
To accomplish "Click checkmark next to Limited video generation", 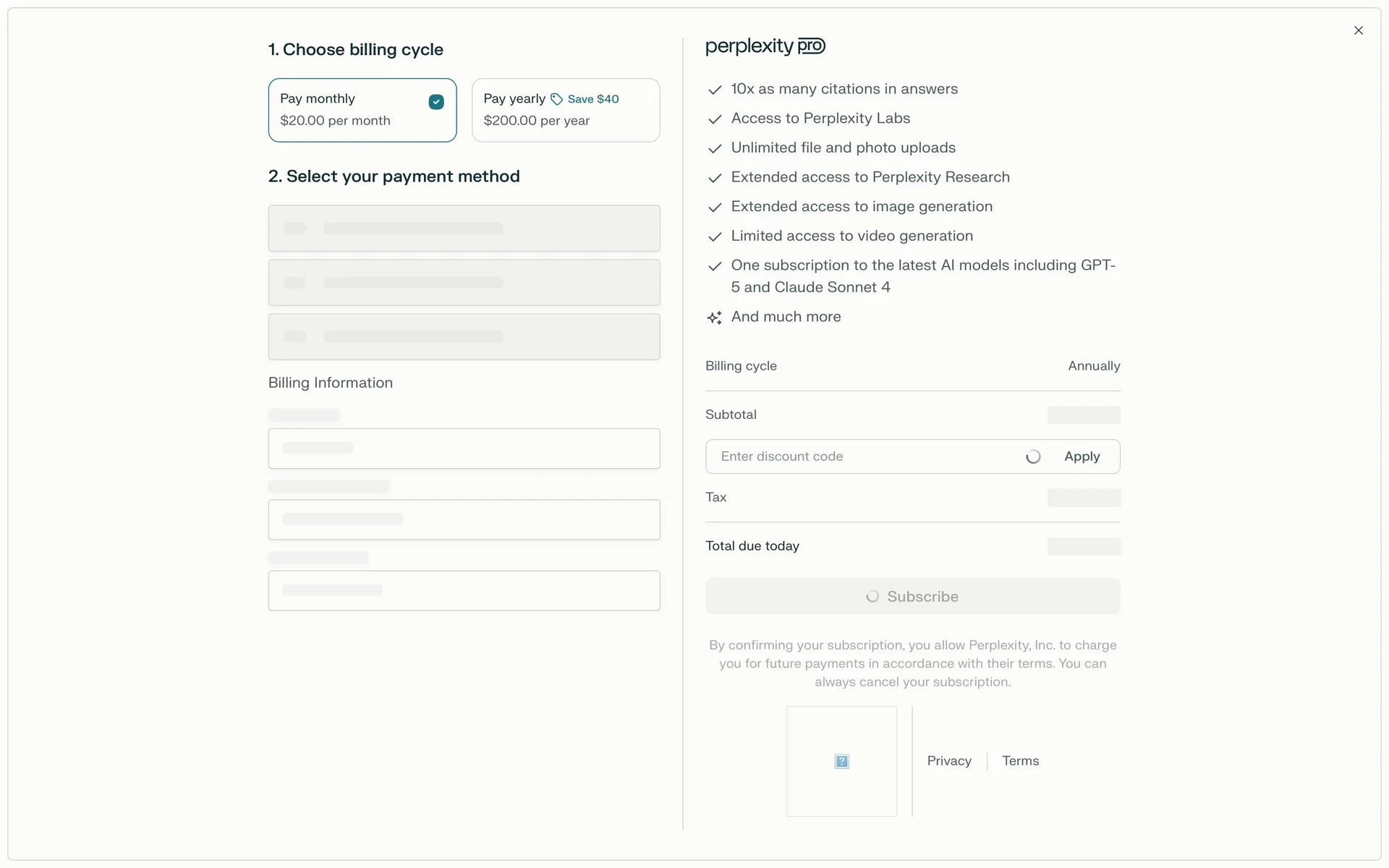I will [x=715, y=237].
